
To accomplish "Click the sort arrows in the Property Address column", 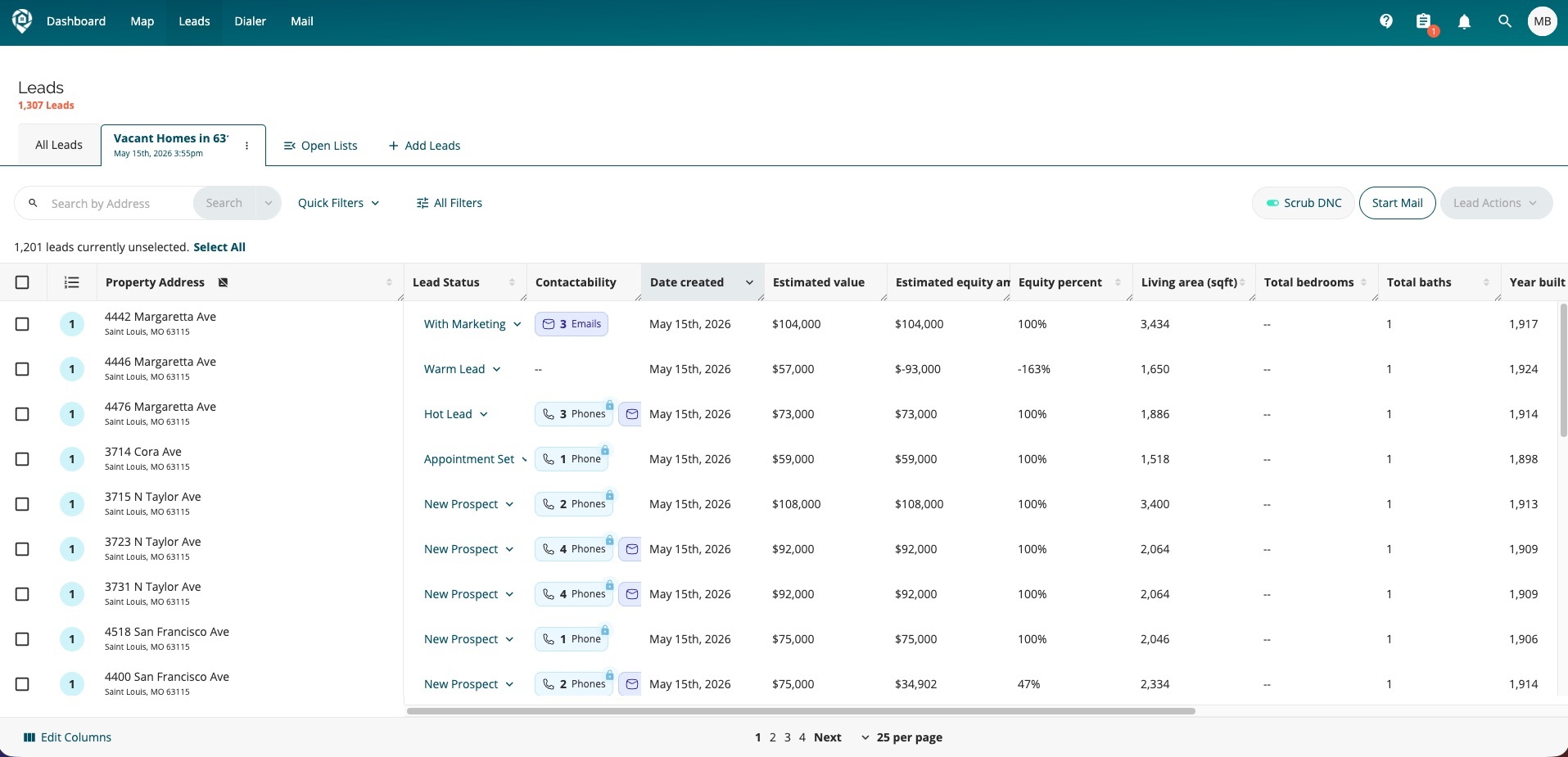I will click(x=389, y=282).
